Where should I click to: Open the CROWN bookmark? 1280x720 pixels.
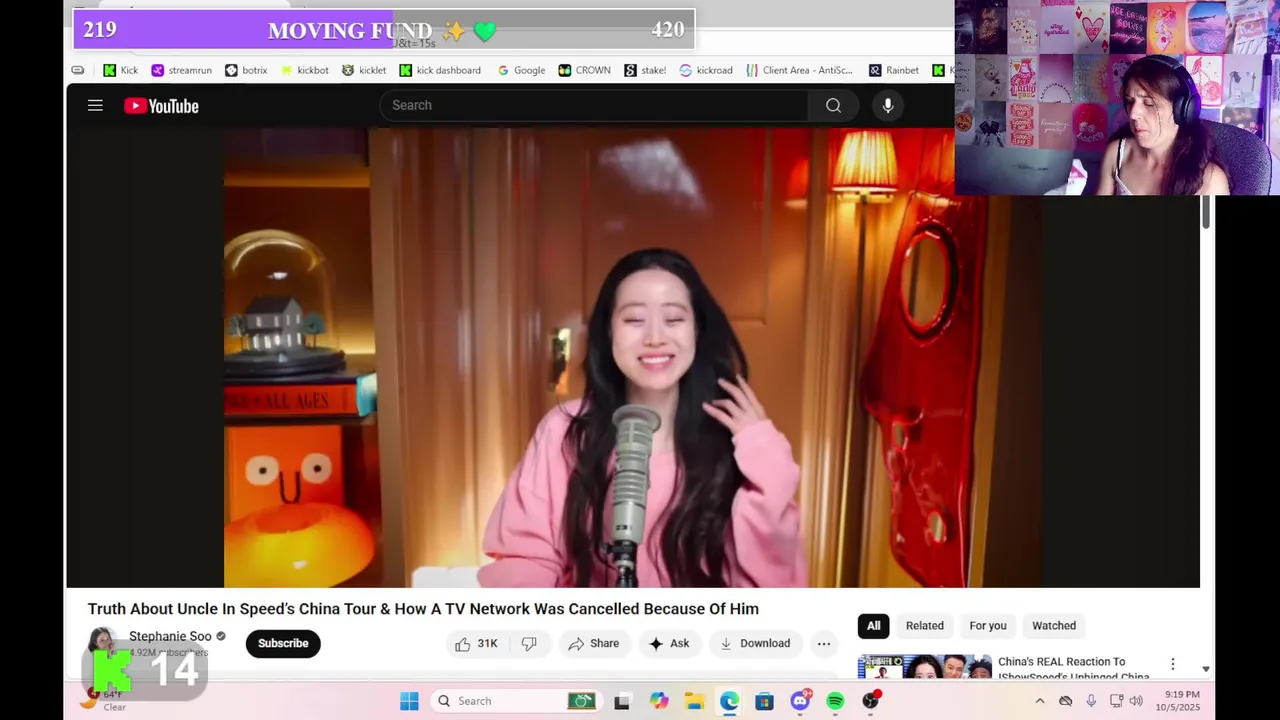click(x=585, y=70)
